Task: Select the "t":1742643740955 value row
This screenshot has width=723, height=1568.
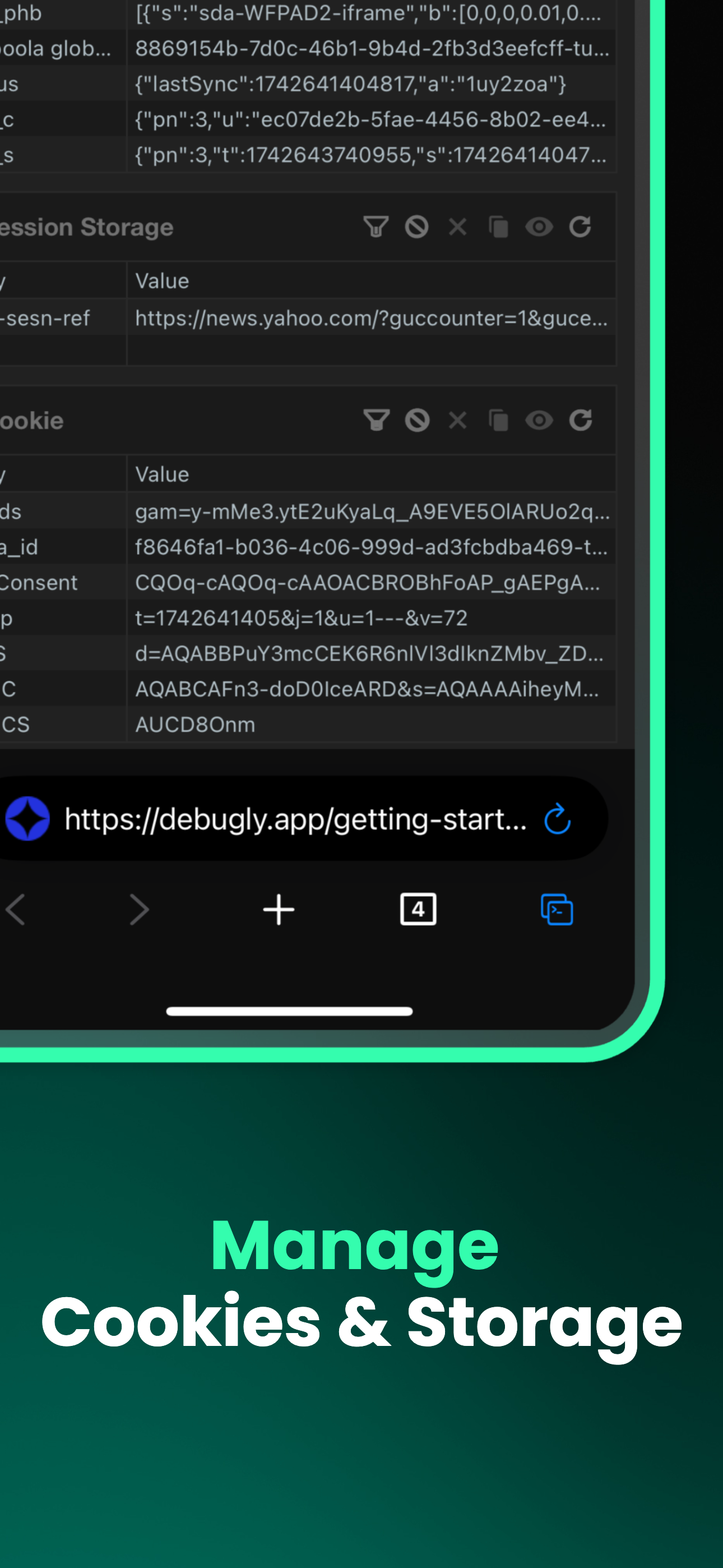Action: [x=371, y=155]
